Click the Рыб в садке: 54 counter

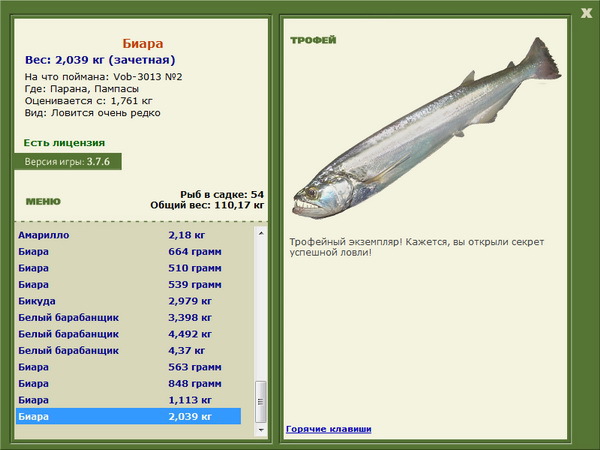pyautogui.click(x=222, y=194)
